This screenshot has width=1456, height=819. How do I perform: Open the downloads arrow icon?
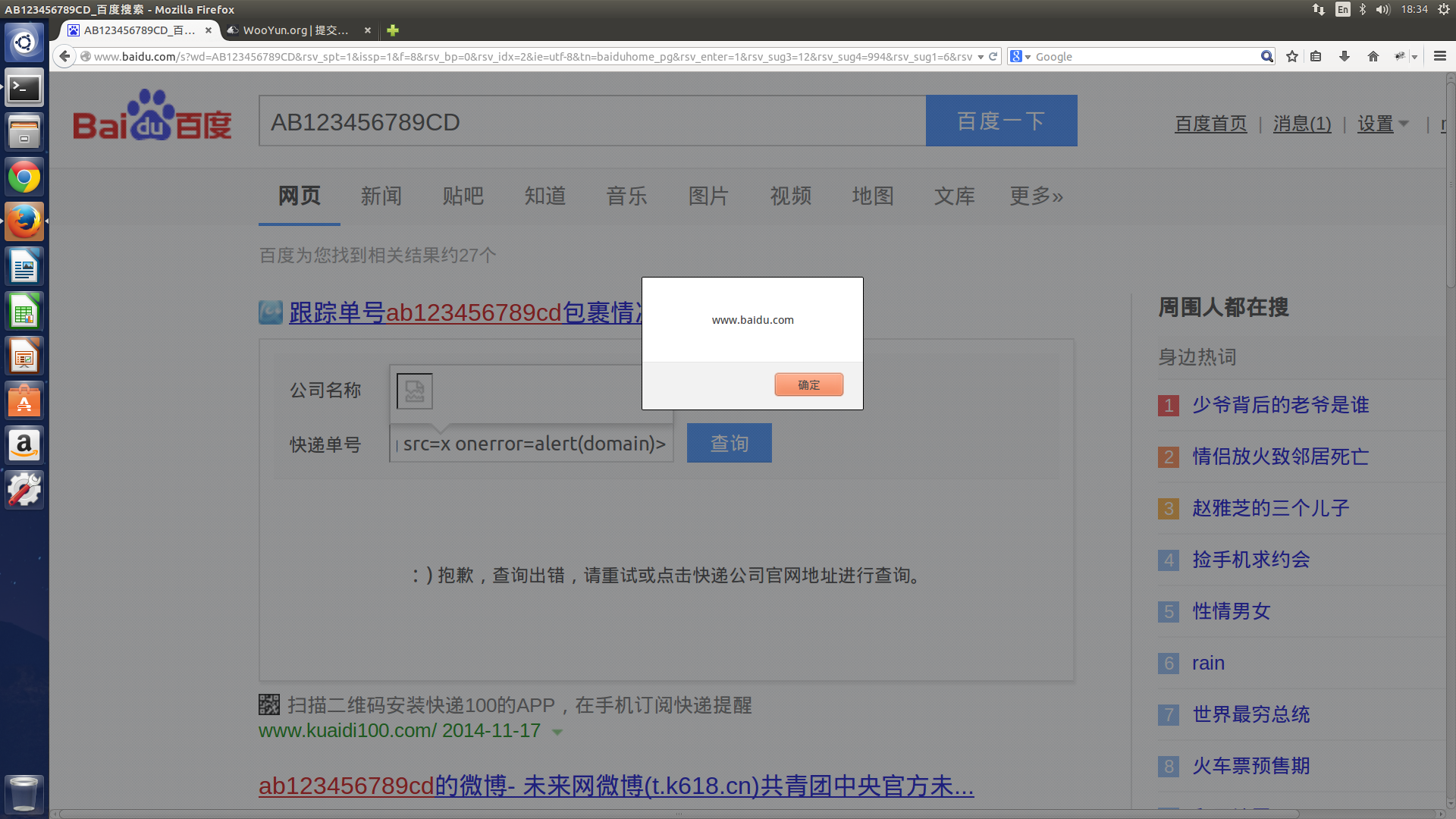click(1345, 57)
